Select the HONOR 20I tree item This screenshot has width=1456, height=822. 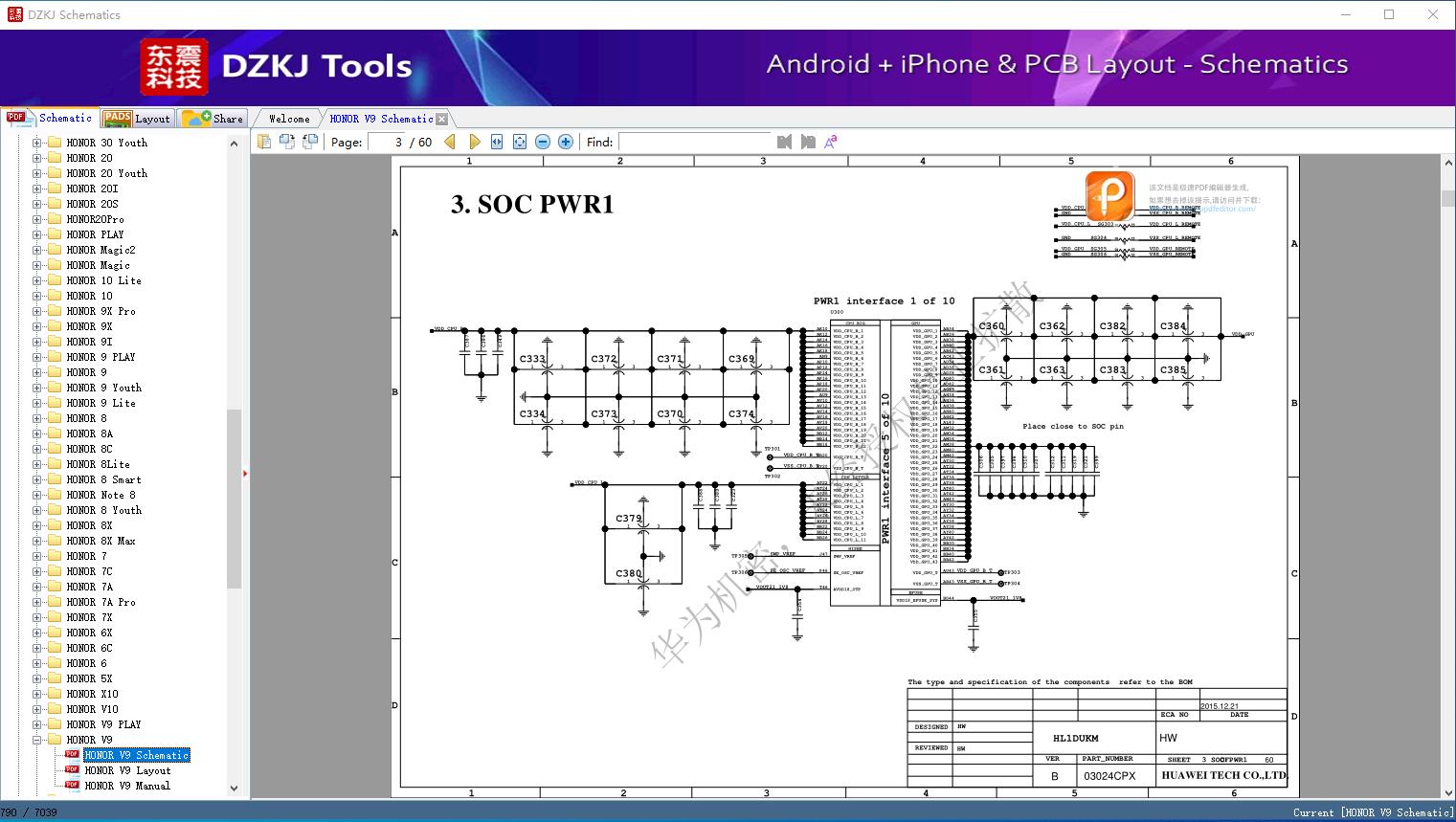92,189
